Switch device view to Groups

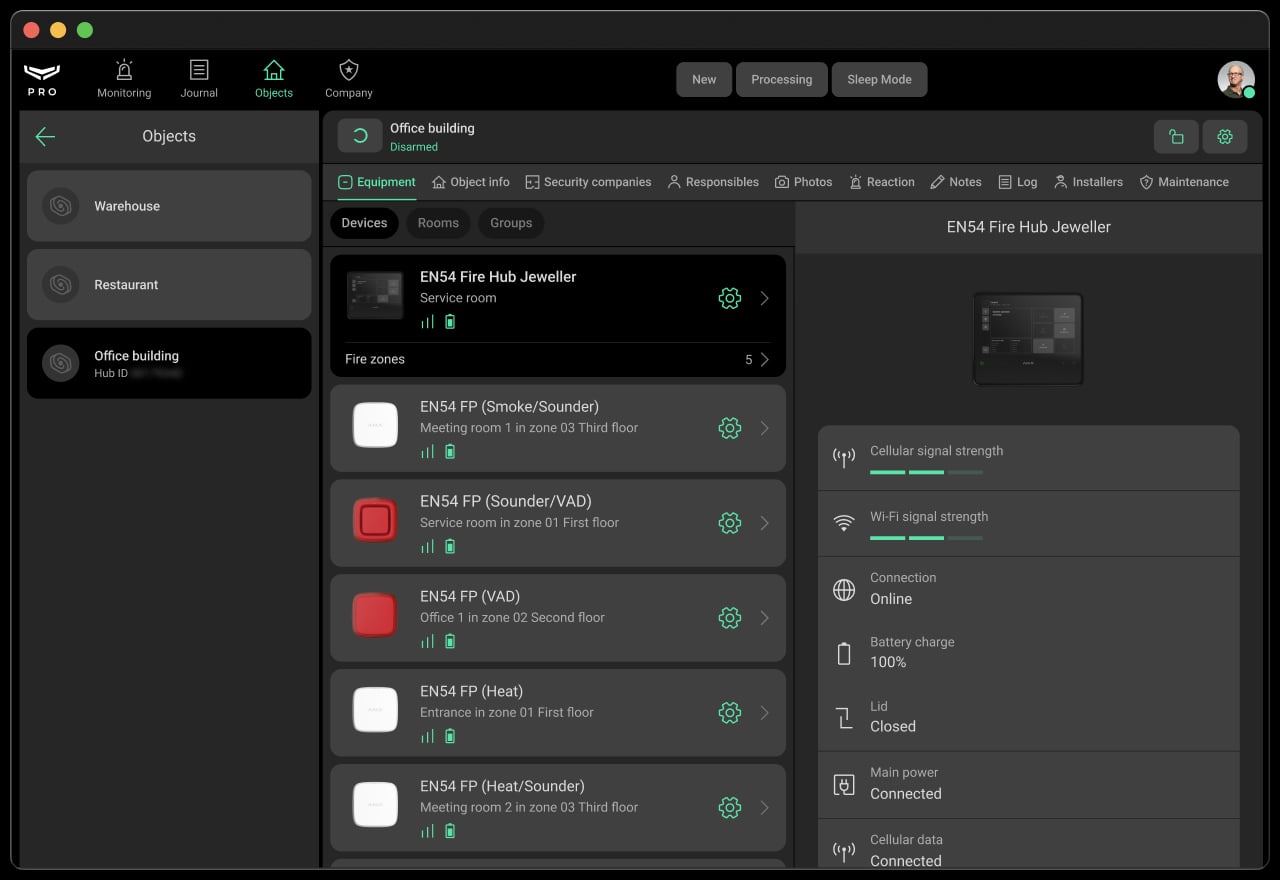[511, 223]
